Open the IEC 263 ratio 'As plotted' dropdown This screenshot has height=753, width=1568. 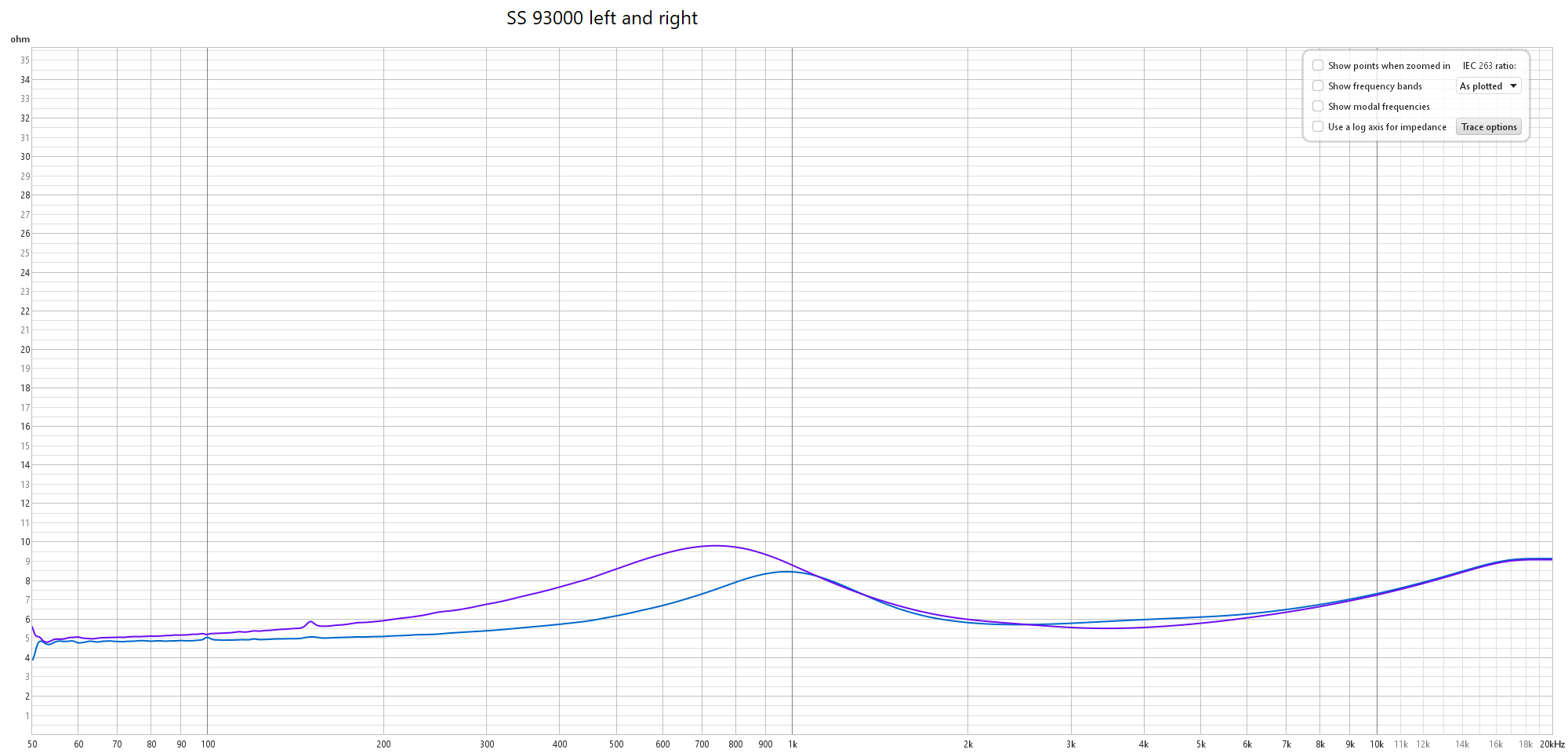coord(1488,86)
